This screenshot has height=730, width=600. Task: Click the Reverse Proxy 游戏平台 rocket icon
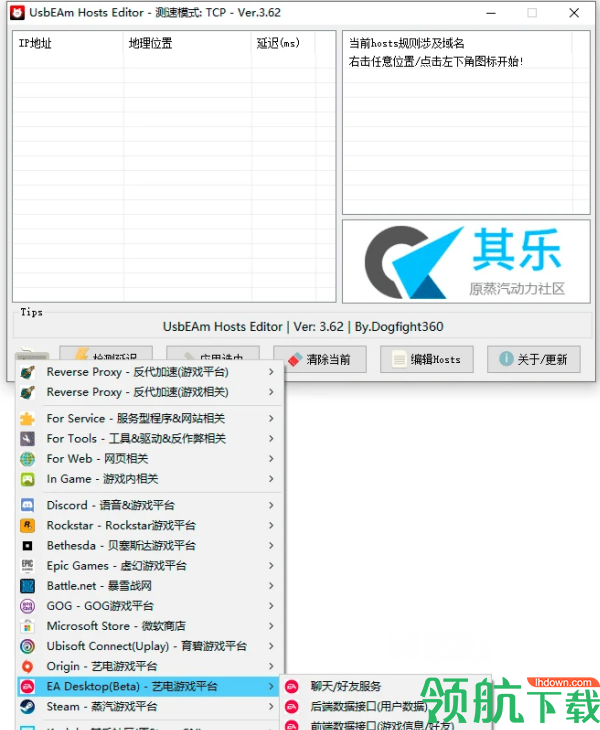27,372
